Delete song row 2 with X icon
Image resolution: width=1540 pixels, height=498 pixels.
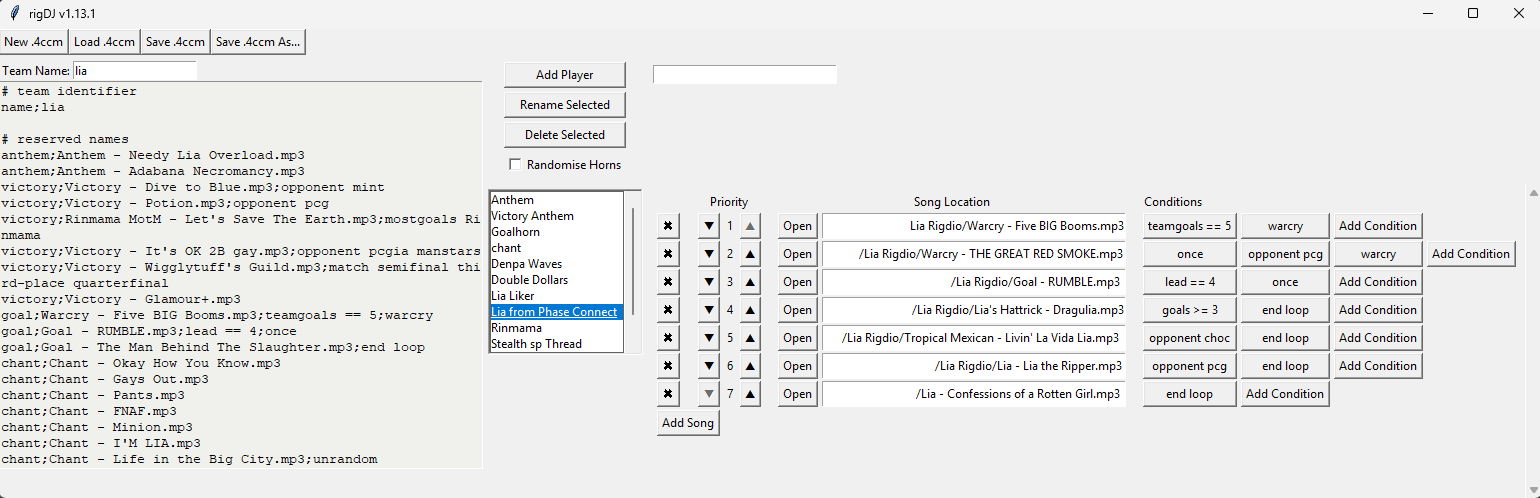coord(668,254)
